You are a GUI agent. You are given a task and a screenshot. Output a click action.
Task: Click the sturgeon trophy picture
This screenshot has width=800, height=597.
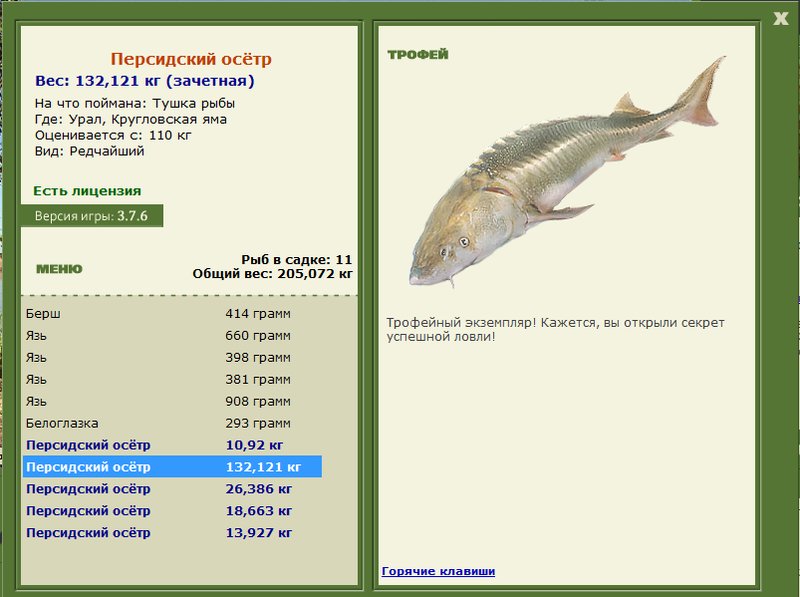[x=566, y=171]
